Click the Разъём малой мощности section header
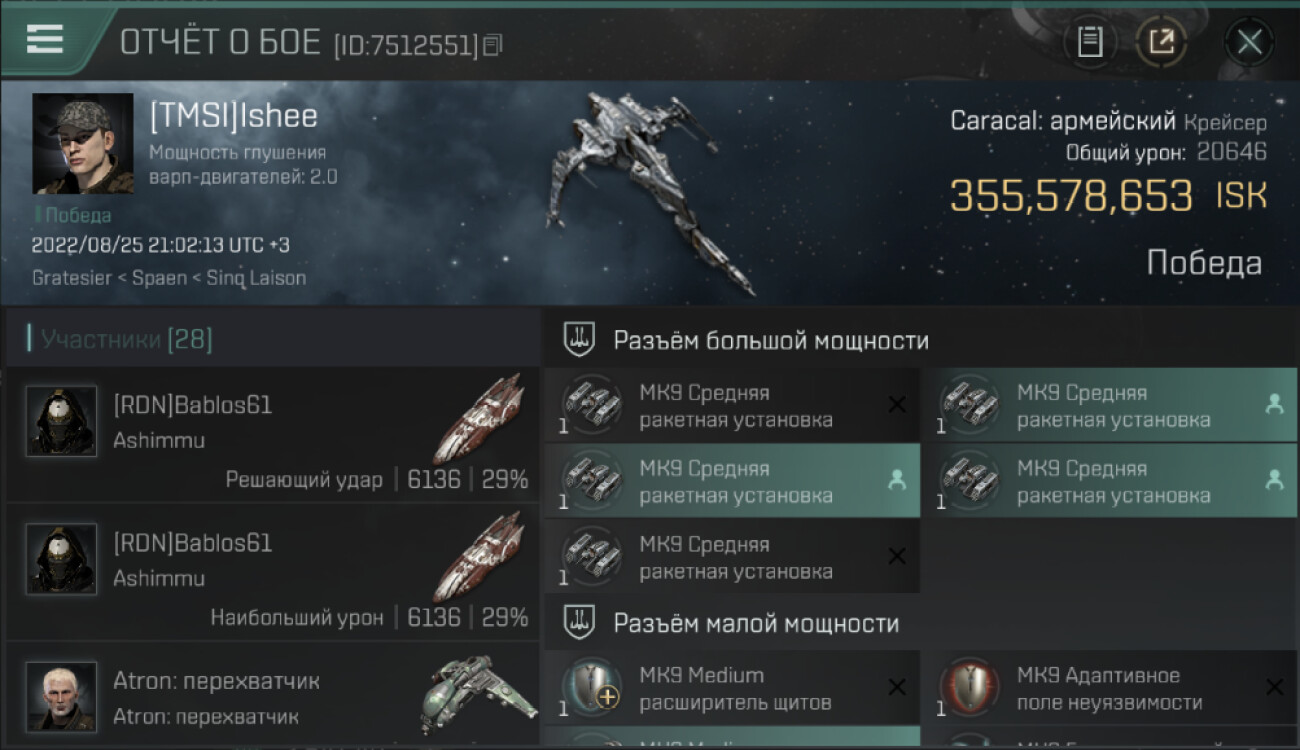 [756, 623]
